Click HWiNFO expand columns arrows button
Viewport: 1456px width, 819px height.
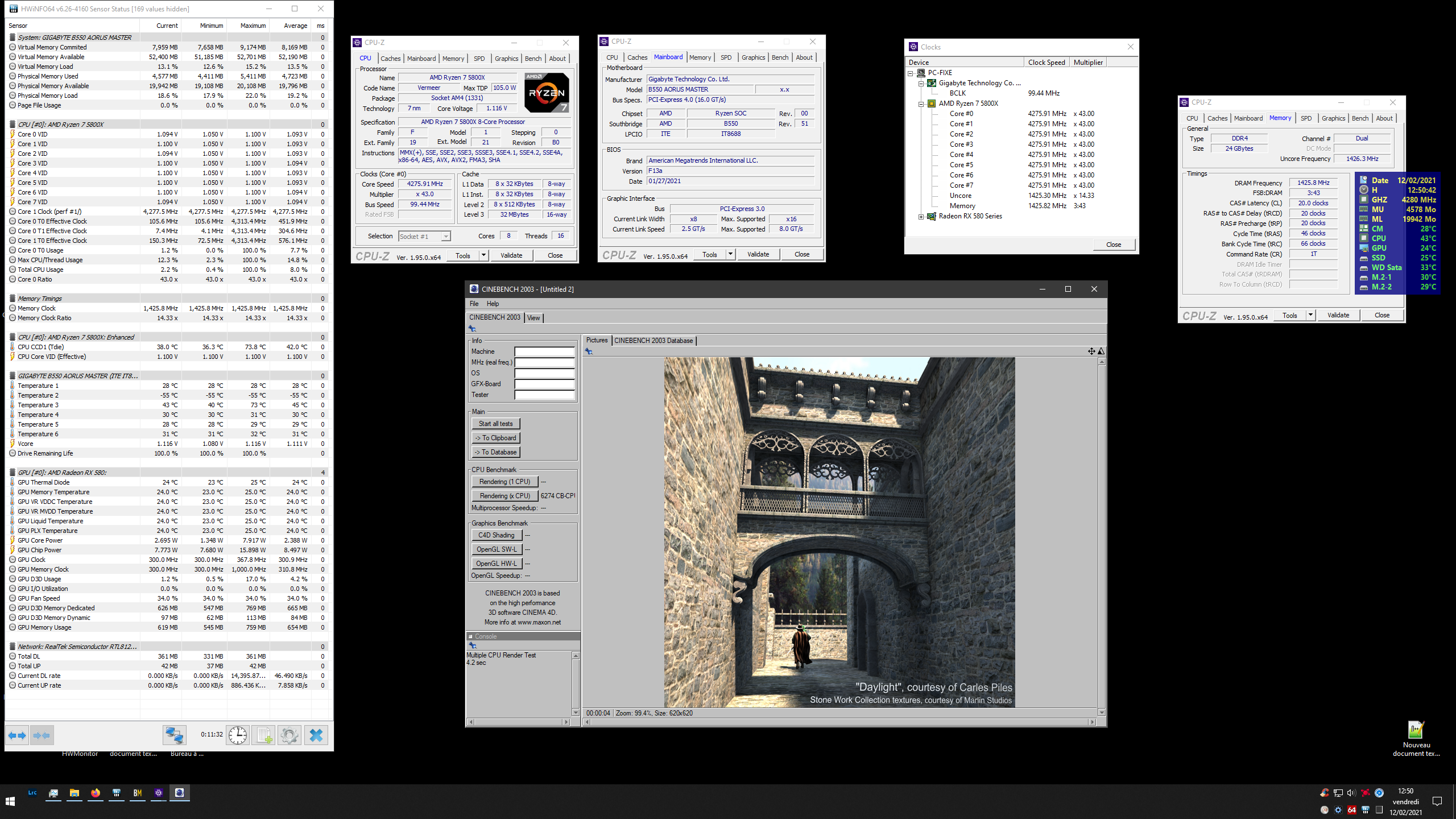point(17,735)
